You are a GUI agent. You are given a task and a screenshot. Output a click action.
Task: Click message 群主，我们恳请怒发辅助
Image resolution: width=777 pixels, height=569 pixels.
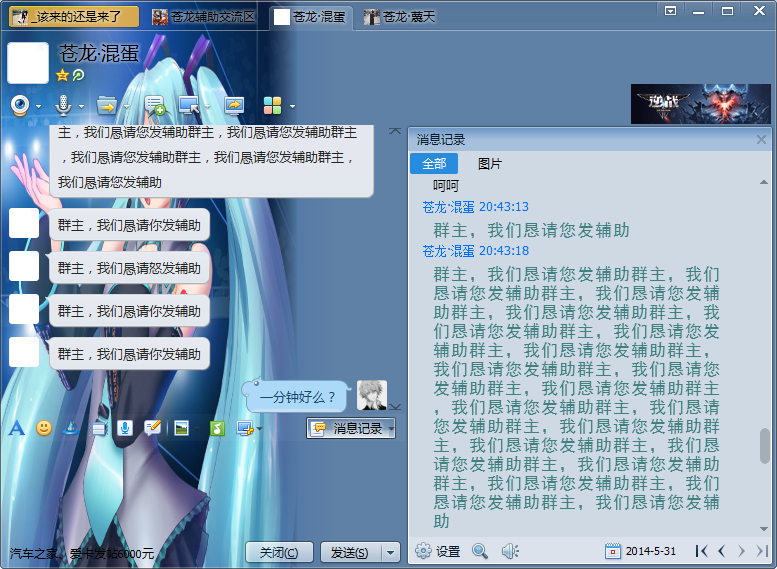129,268
